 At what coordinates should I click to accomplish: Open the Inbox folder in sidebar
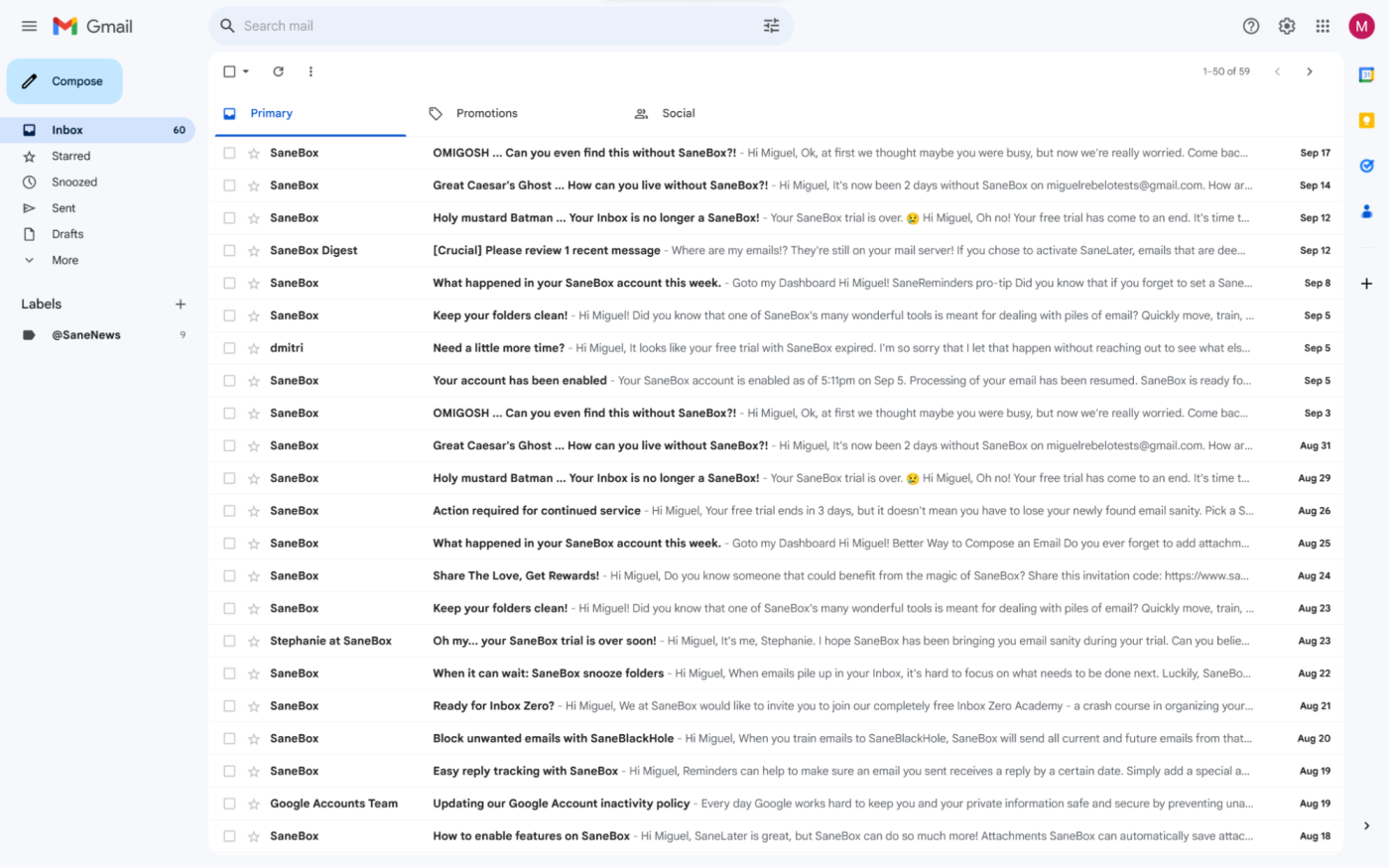click(97, 130)
